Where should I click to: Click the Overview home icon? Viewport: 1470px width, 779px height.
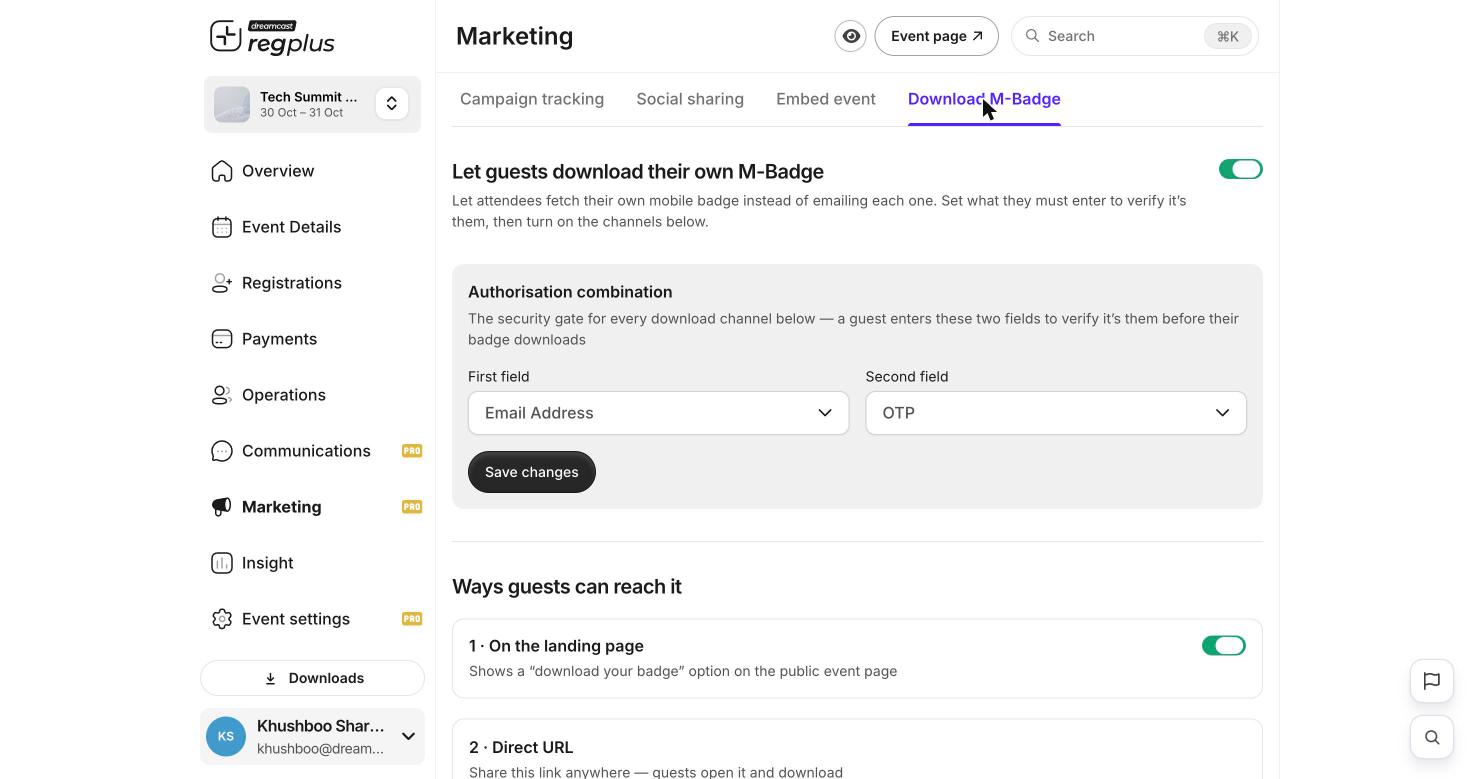point(222,171)
